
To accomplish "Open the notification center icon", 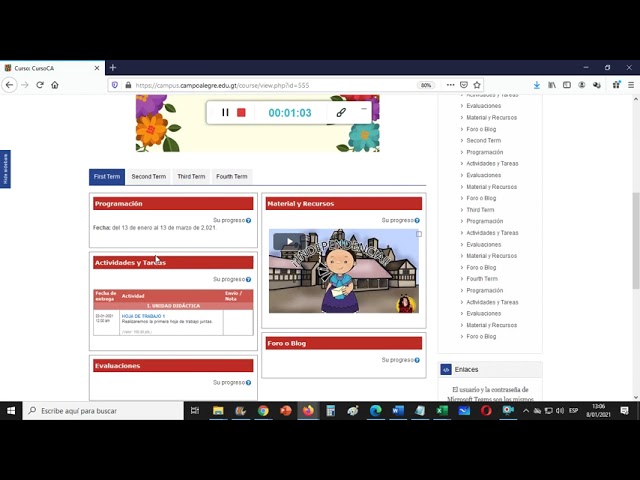I will click(x=624, y=411).
